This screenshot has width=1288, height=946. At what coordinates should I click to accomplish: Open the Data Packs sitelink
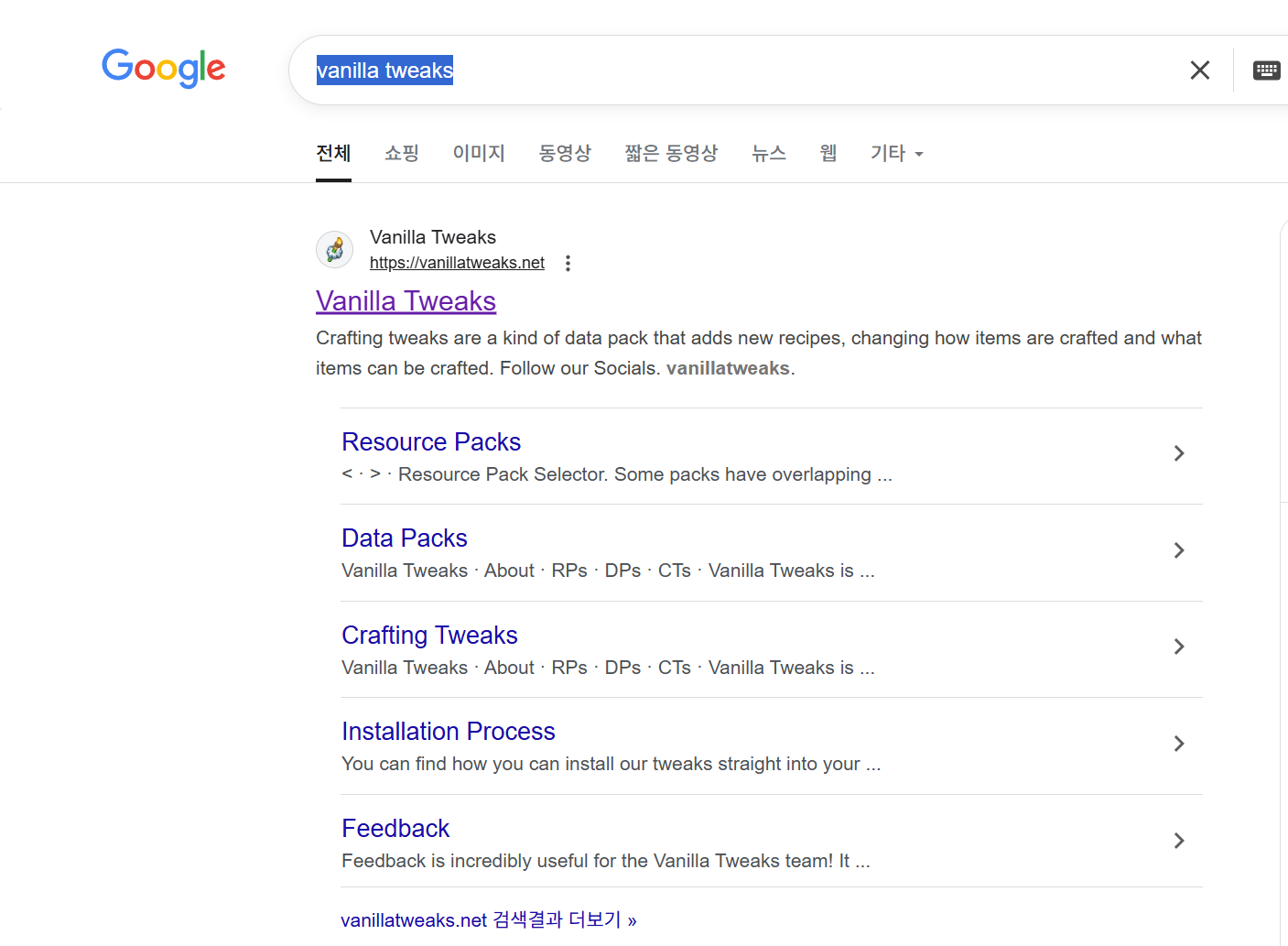point(405,538)
